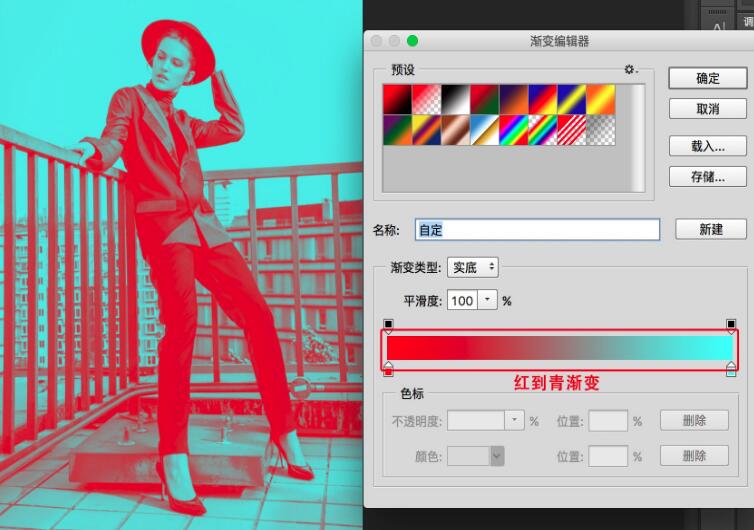Click the 新建 button

click(711, 229)
